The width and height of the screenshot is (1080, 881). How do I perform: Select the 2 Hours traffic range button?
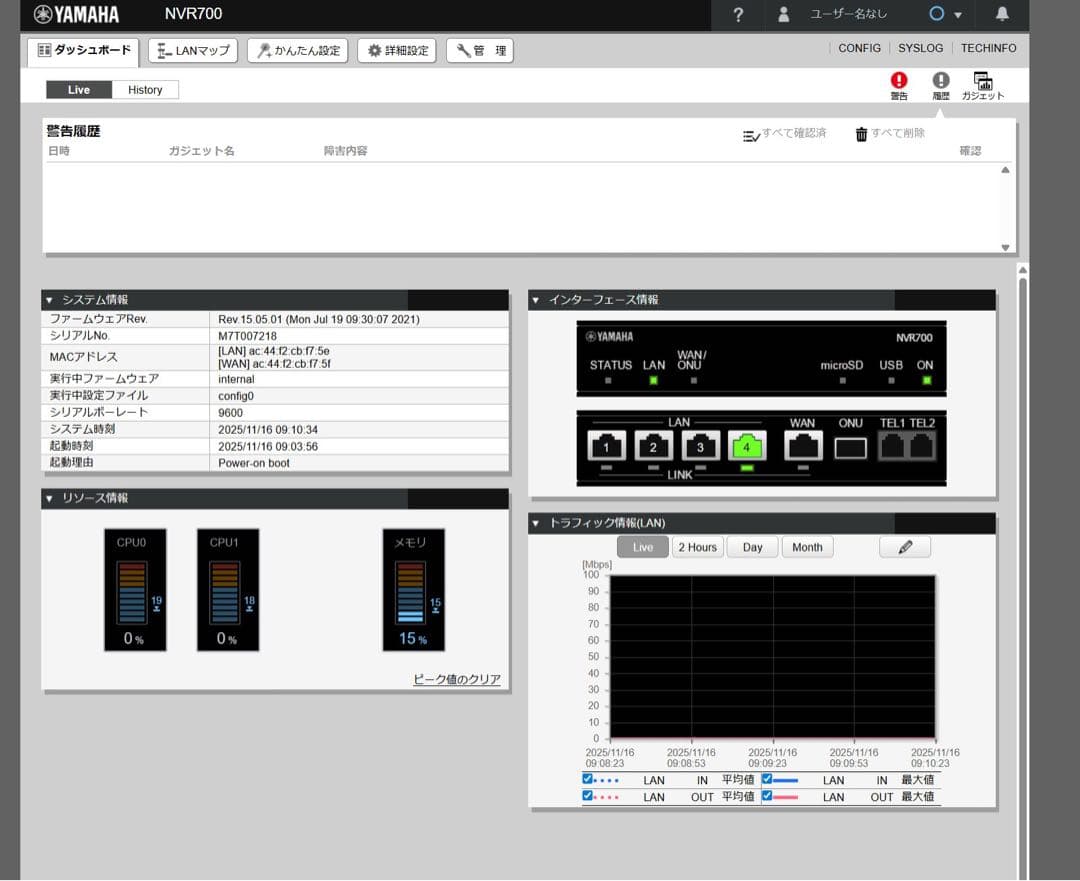pos(697,547)
